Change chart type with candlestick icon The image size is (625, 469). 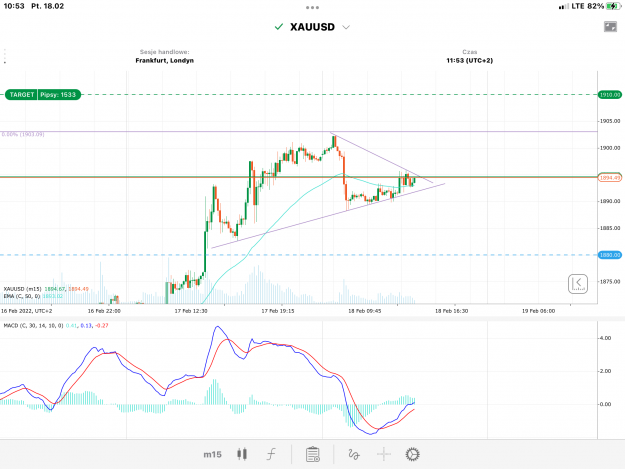coord(242,454)
